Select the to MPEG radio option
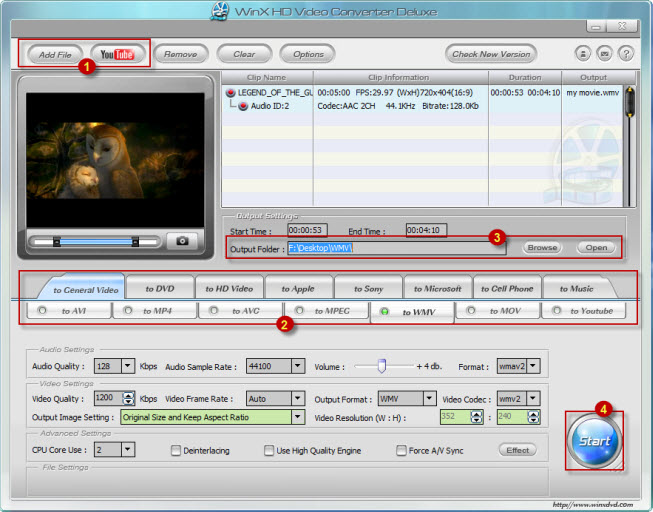This screenshot has height=512, width=653. [x=299, y=310]
